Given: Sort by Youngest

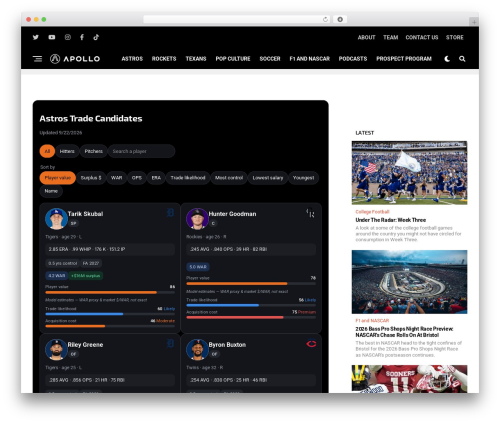Looking at the screenshot, I should point(303,178).
